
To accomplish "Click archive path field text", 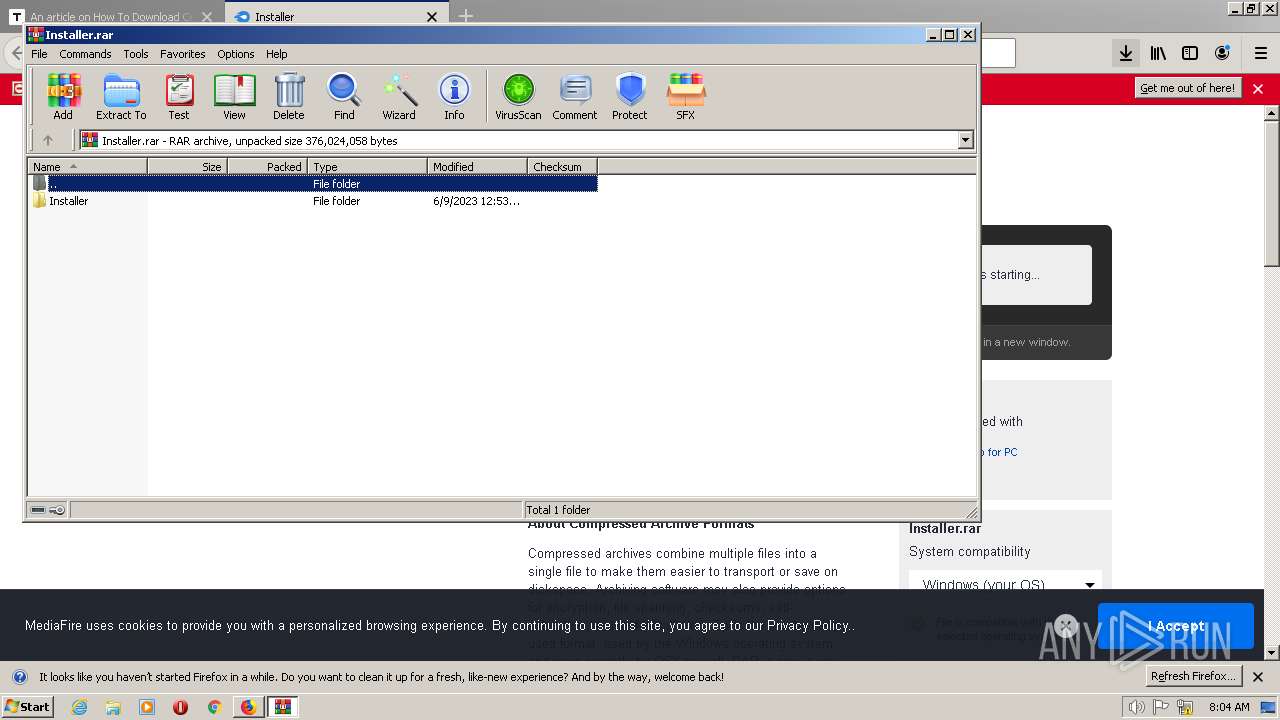I will coord(250,141).
